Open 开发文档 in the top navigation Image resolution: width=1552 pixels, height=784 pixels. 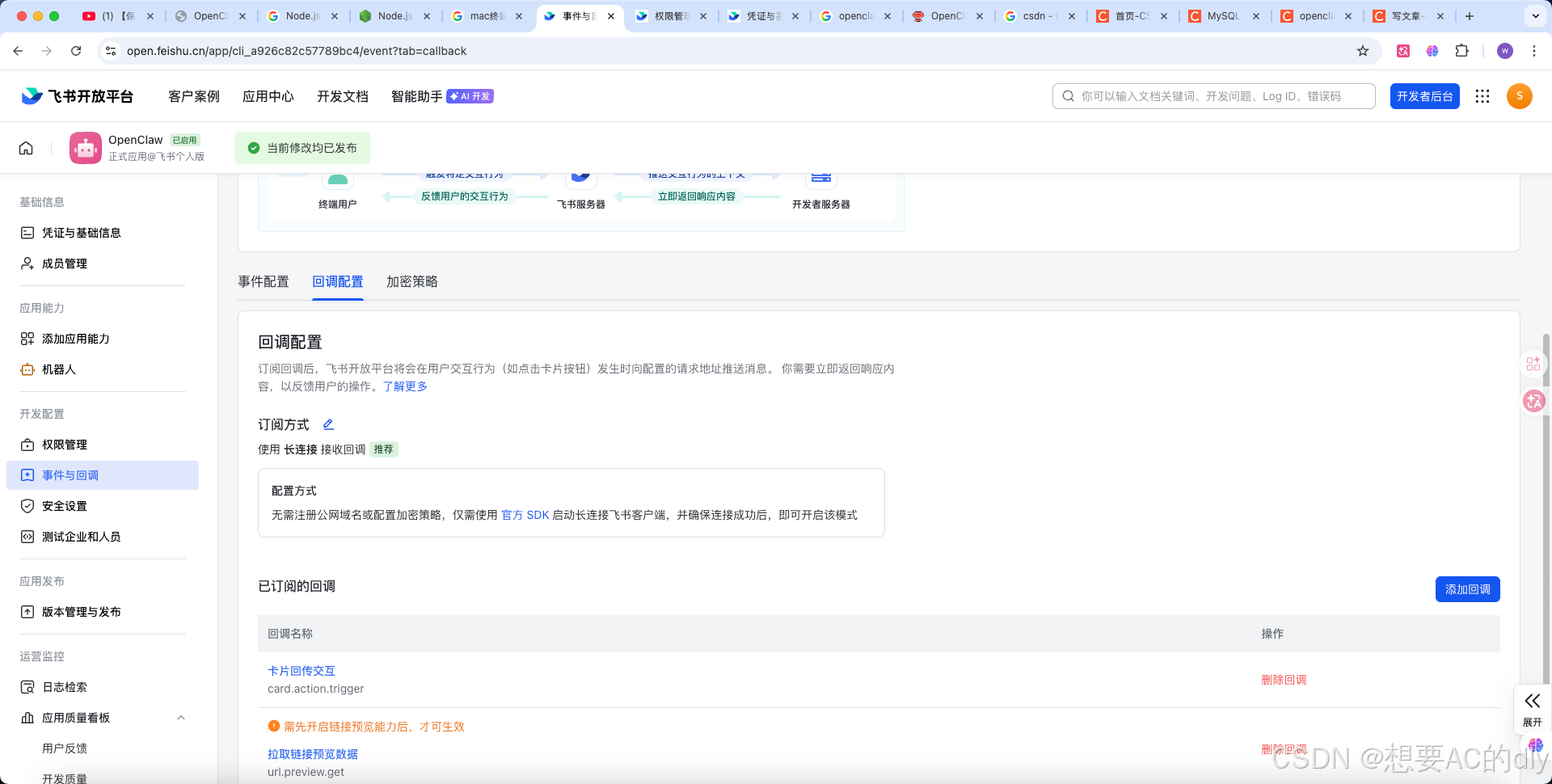(x=343, y=96)
